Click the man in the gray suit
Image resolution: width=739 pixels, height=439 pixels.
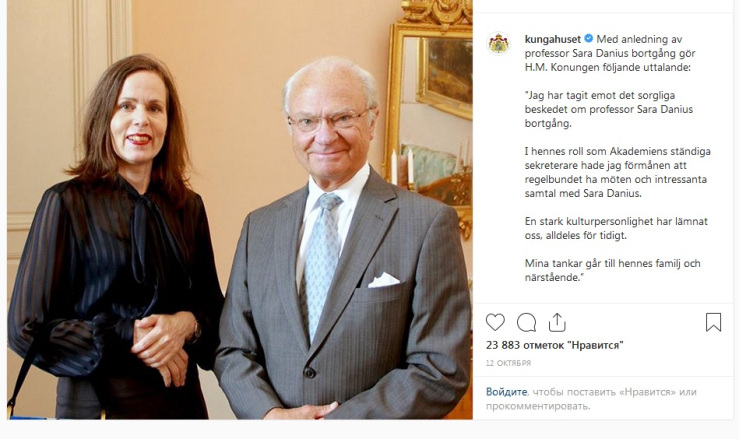click(x=343, y=238)
